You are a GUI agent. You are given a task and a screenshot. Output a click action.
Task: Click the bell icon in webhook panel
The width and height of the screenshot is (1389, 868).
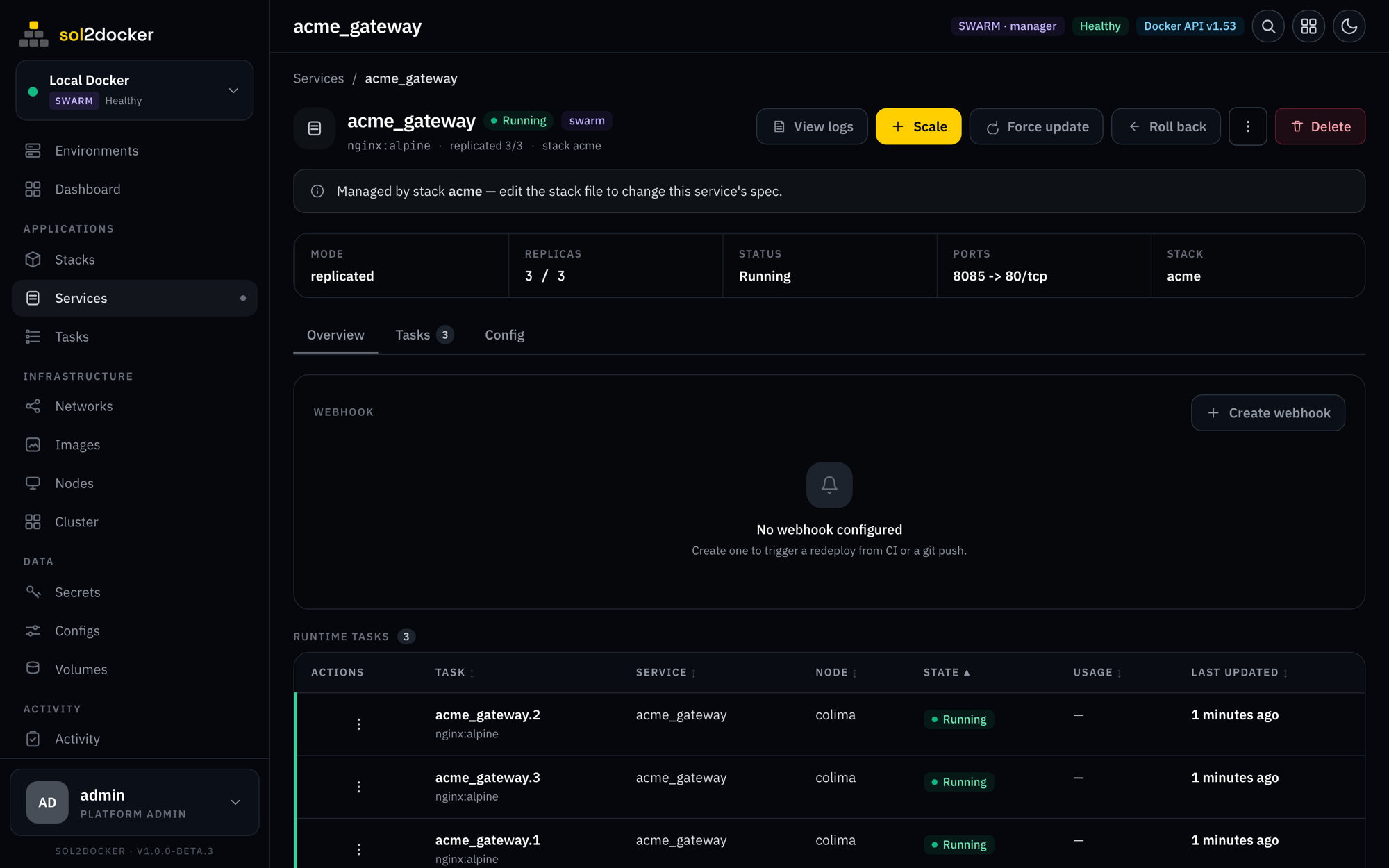[829, 485]
